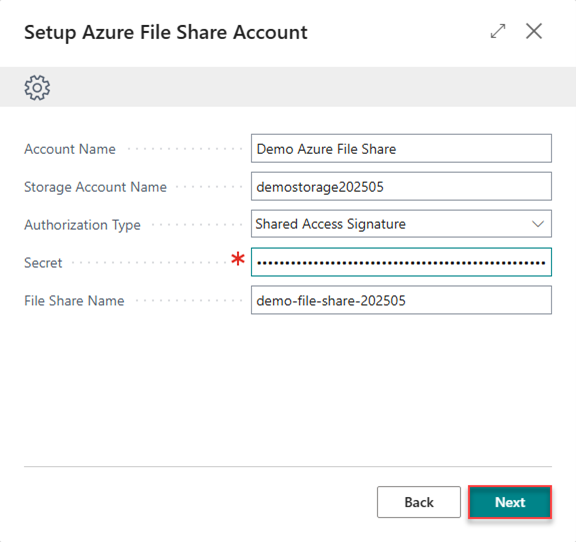The width and height of the screenshot is (576, 542).
Task: Select the Authorization Type label text
Action: pos(82,225)
